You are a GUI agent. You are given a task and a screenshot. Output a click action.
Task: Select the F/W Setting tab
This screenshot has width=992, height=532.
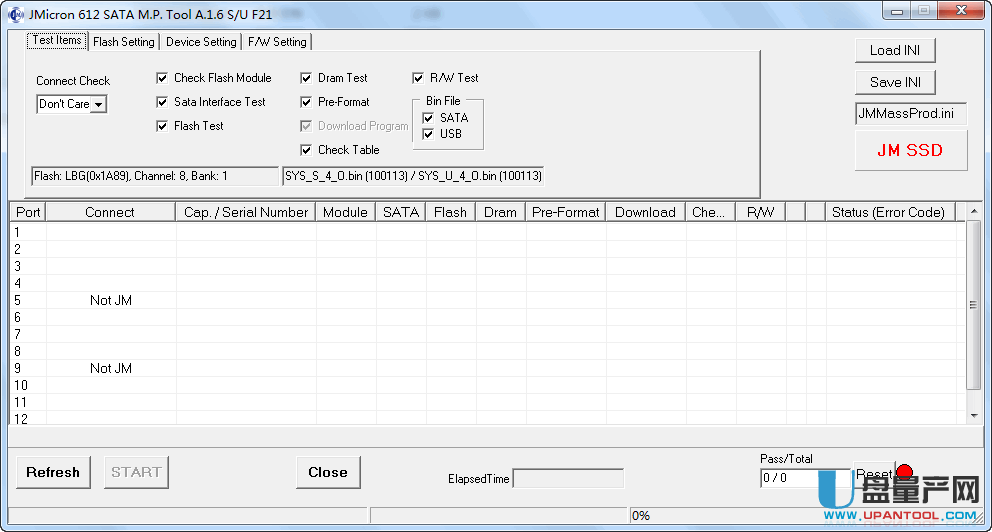[x=277, y=42]
